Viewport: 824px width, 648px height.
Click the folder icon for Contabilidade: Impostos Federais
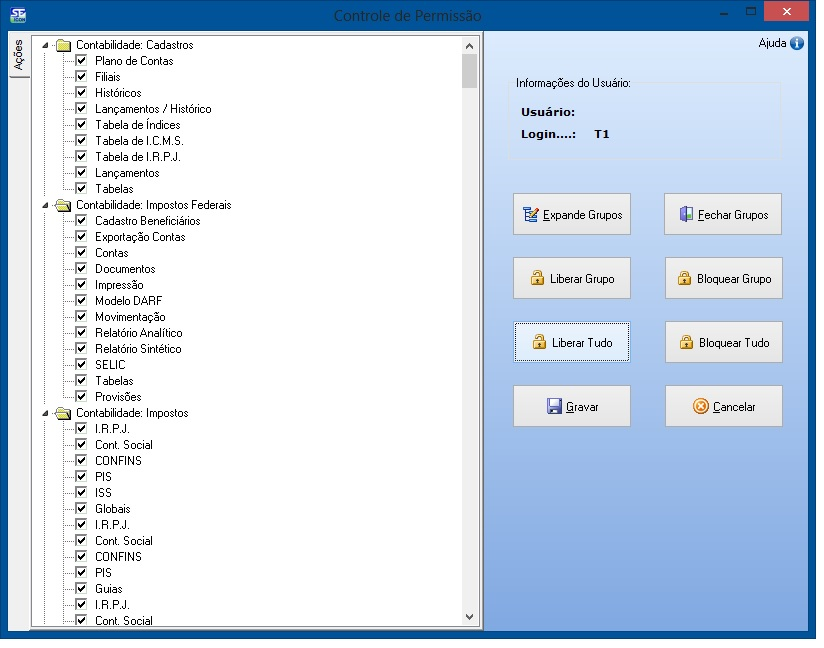click(63, 205)
